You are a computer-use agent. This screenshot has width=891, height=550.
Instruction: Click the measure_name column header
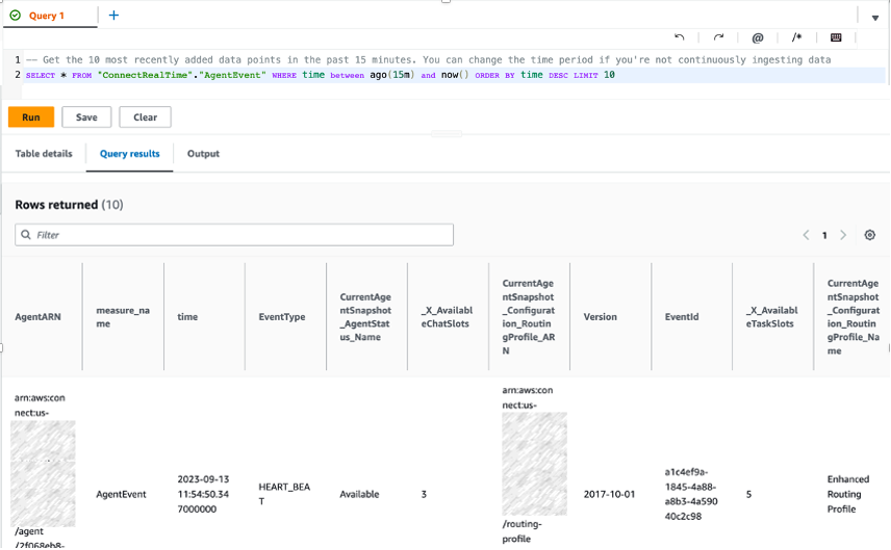(x=123, y=316)
